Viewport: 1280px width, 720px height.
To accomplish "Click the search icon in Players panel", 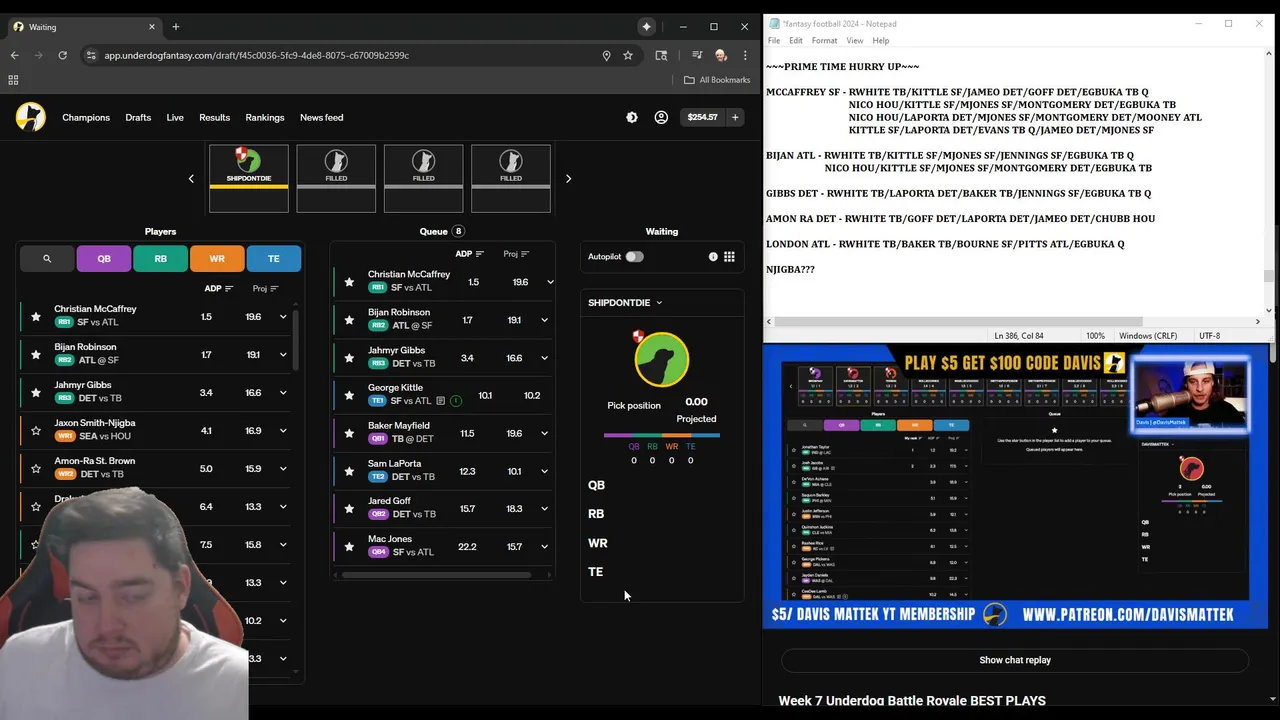I will pos(47,258).
